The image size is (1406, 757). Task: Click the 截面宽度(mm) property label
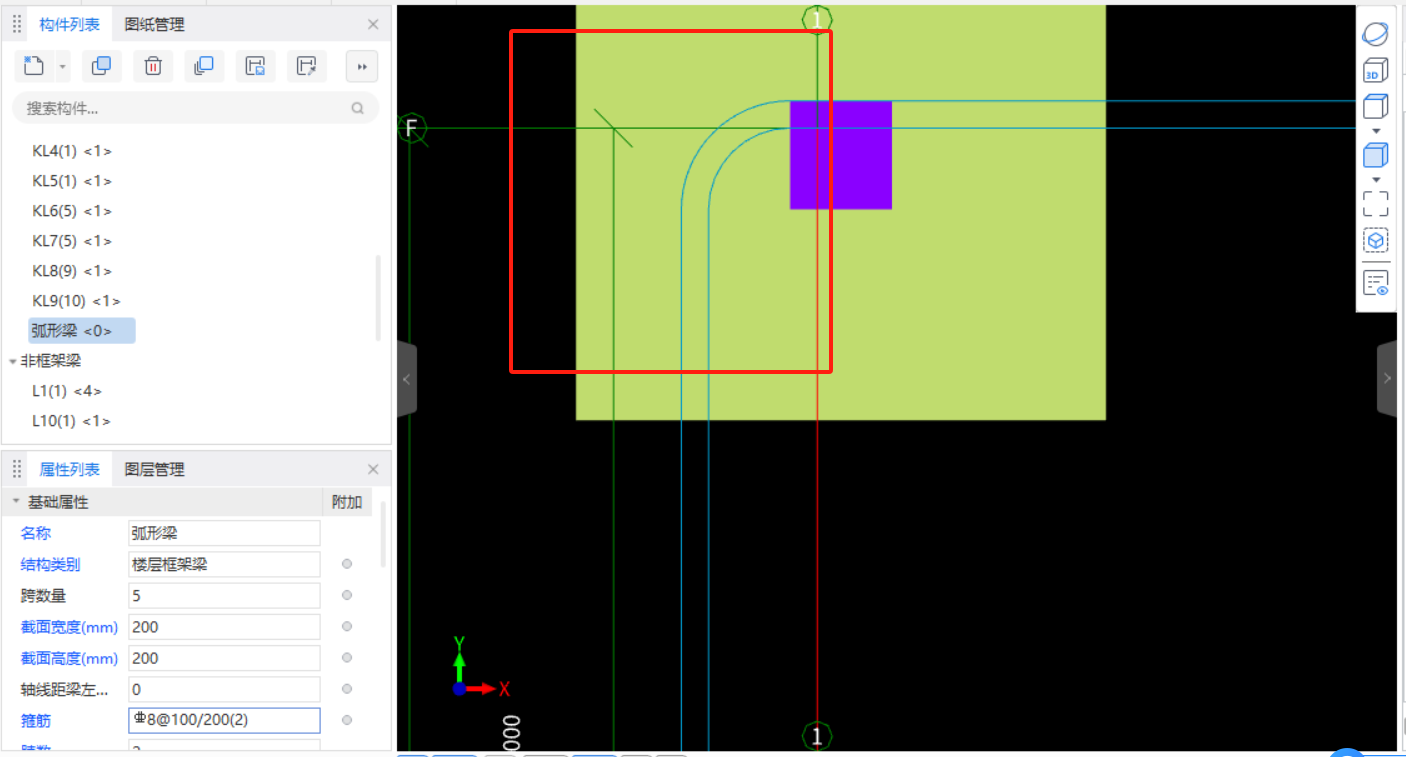click(70, 627)
